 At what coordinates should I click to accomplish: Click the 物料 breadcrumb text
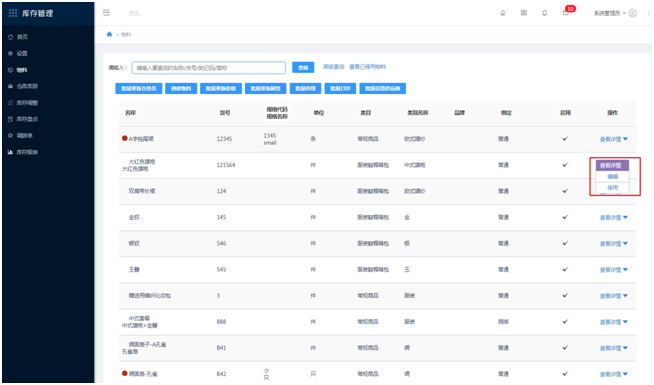(x=126, y=35)
